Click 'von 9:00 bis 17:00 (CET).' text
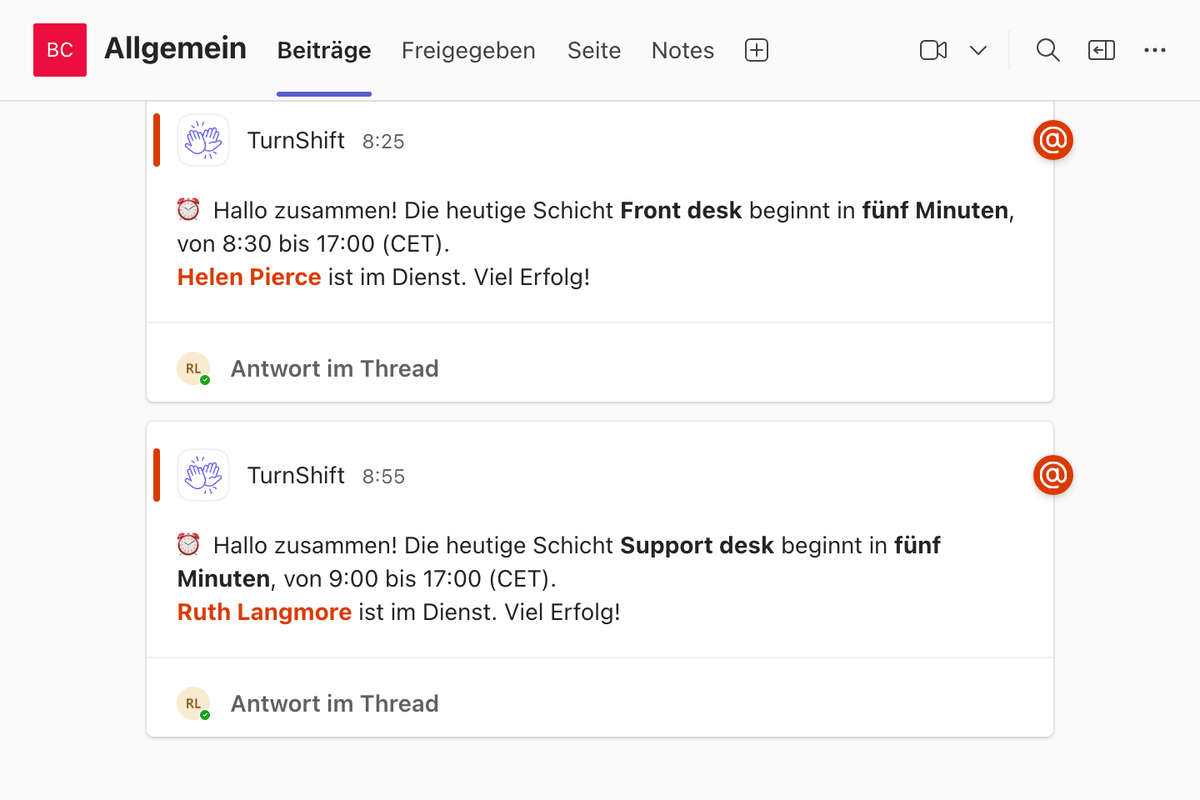 pos(420,579)
